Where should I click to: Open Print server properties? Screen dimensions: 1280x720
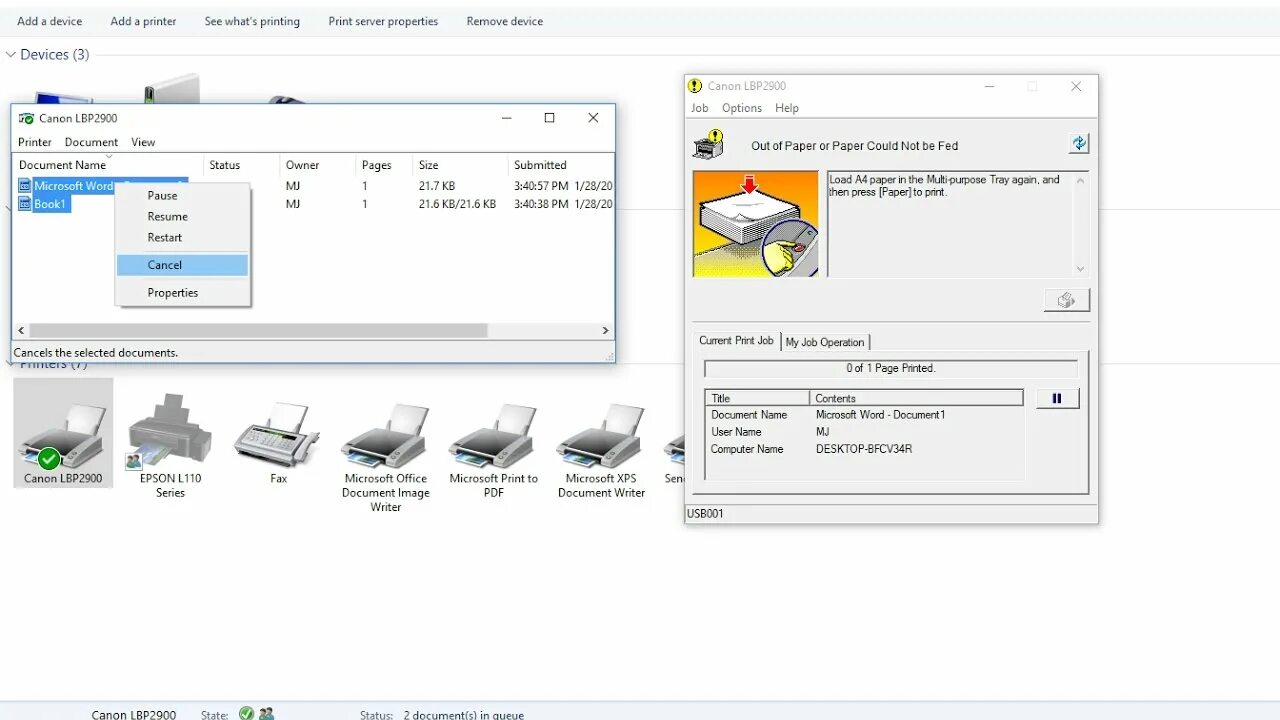pyautogui.click(x=383, y=21)
